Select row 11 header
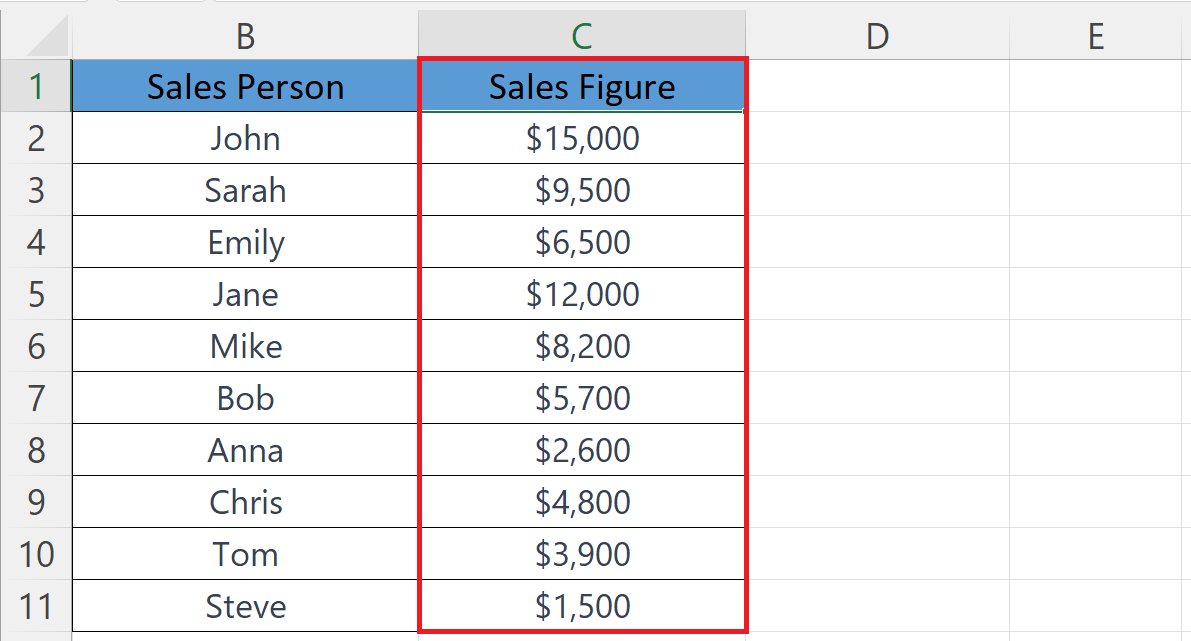This screenshot has height=641, width=1191. 36,606
